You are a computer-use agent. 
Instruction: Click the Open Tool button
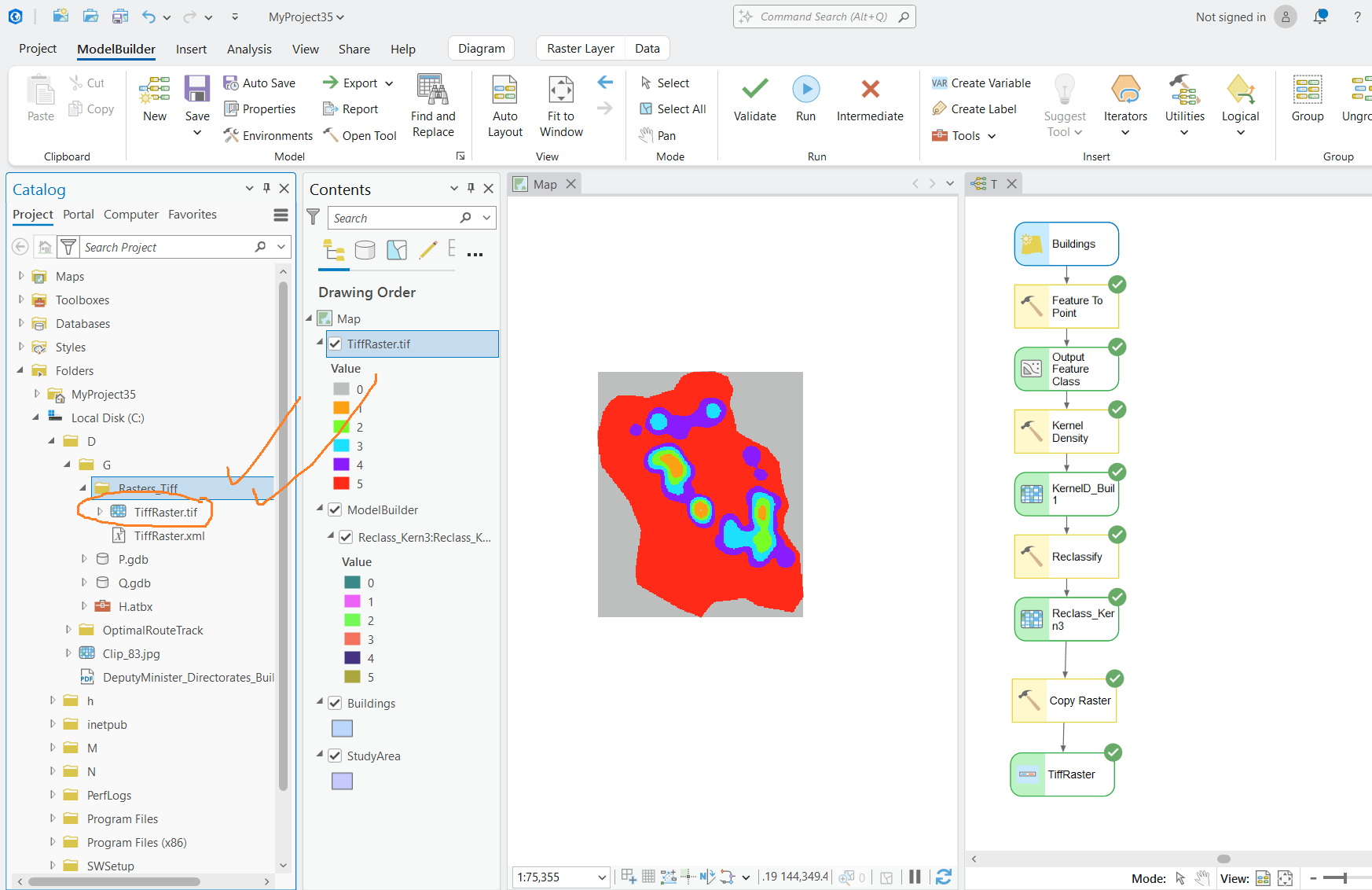pos(360,135)
